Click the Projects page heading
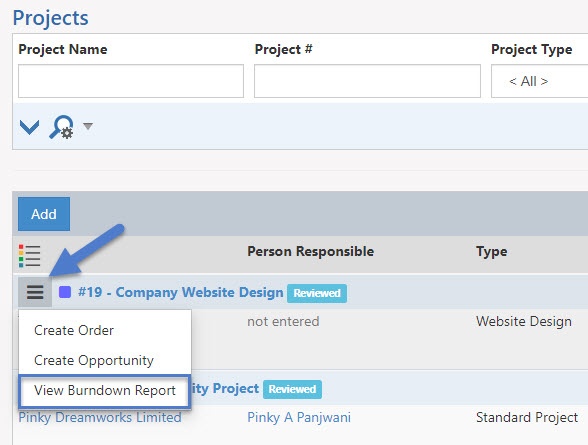 click(x=51, y=18)
